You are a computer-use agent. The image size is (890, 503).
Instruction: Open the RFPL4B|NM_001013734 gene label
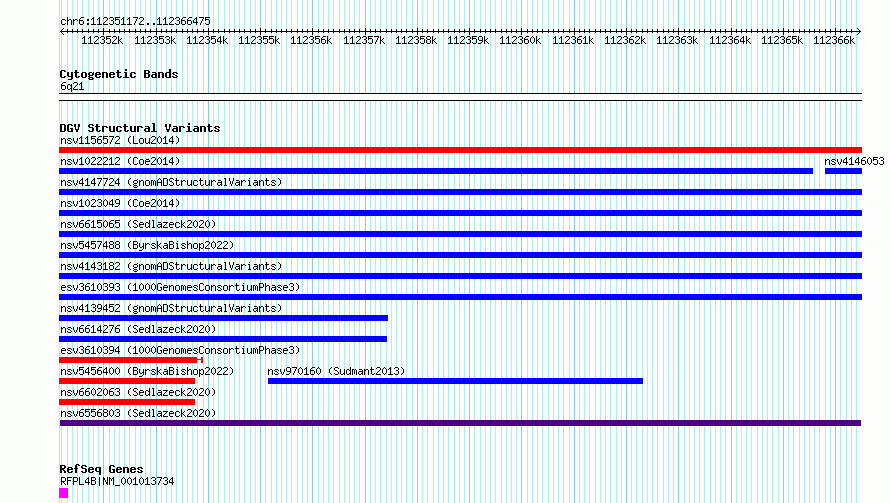[x=117, y=481]
